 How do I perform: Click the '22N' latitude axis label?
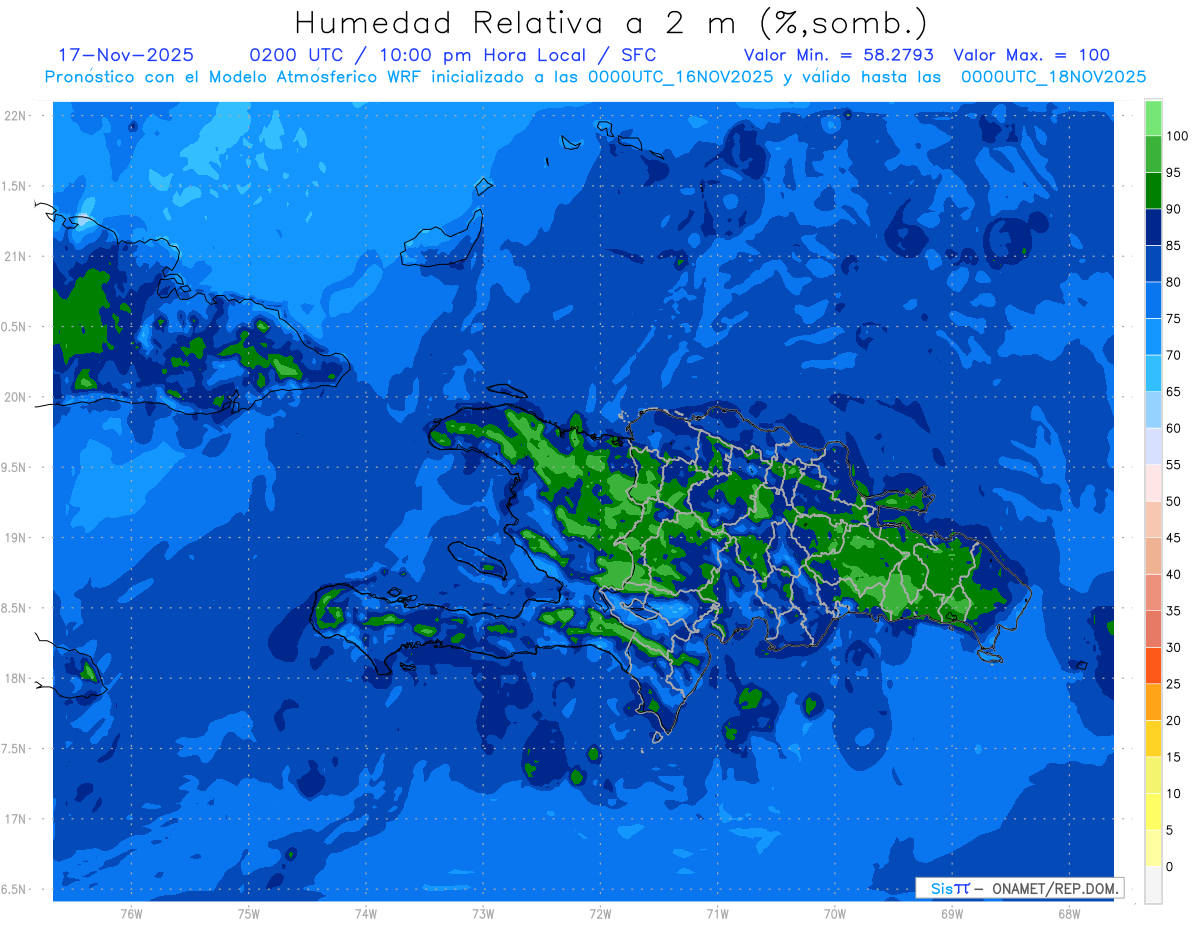[15, 115]
